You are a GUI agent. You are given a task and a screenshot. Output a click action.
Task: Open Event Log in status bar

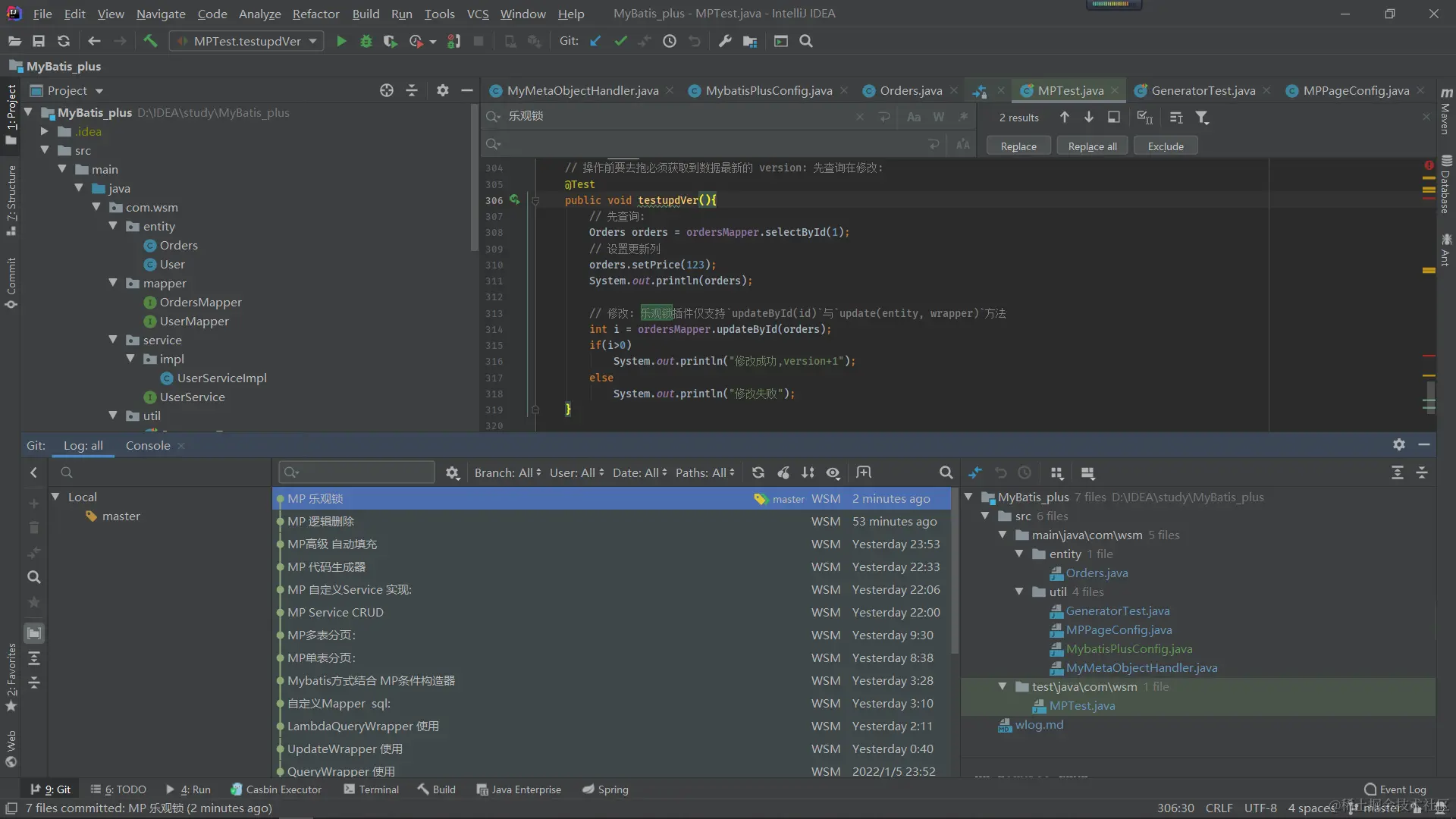1395,789
